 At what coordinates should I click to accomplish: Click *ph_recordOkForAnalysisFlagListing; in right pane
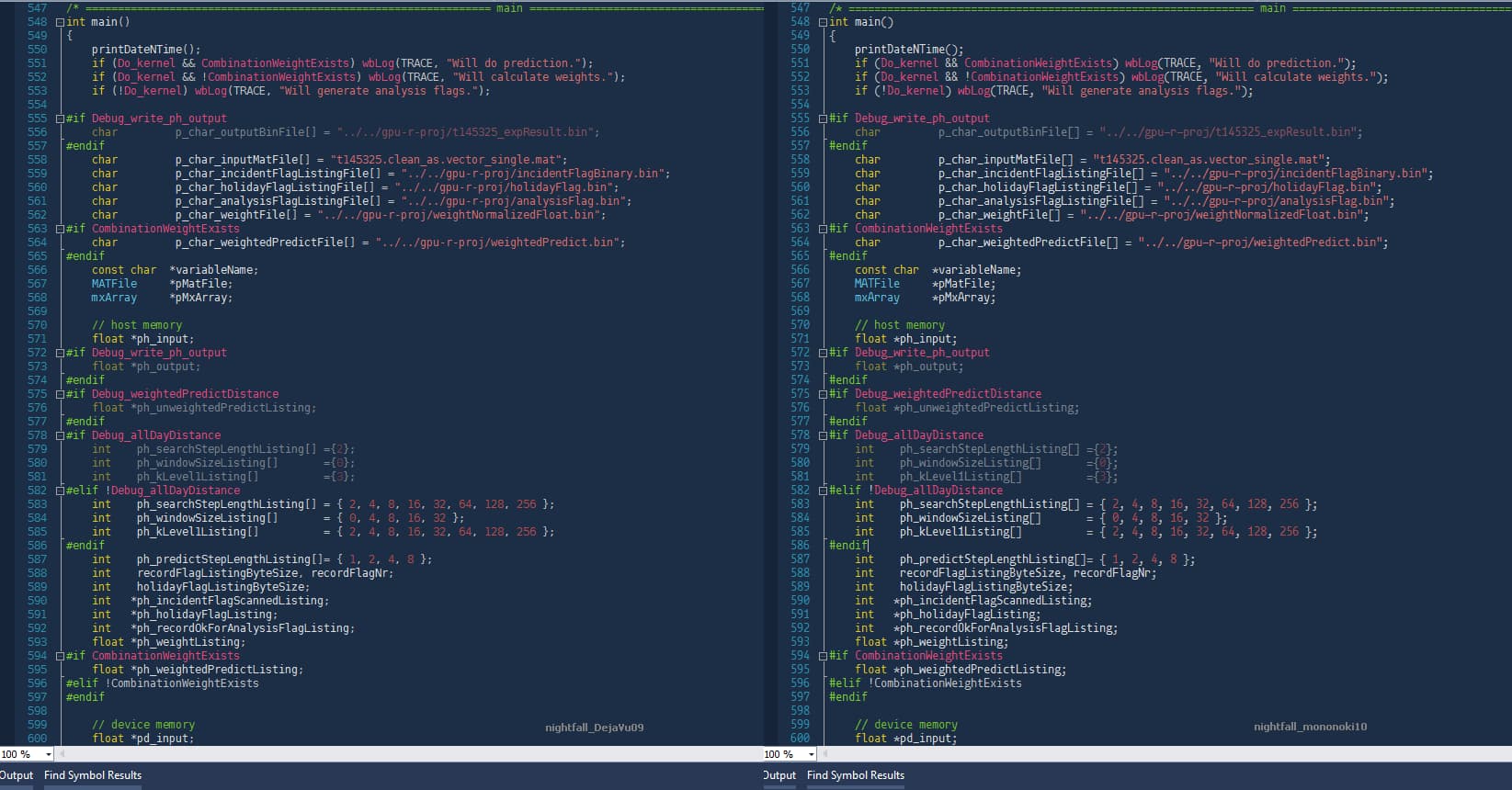(x=1006, y=628)
